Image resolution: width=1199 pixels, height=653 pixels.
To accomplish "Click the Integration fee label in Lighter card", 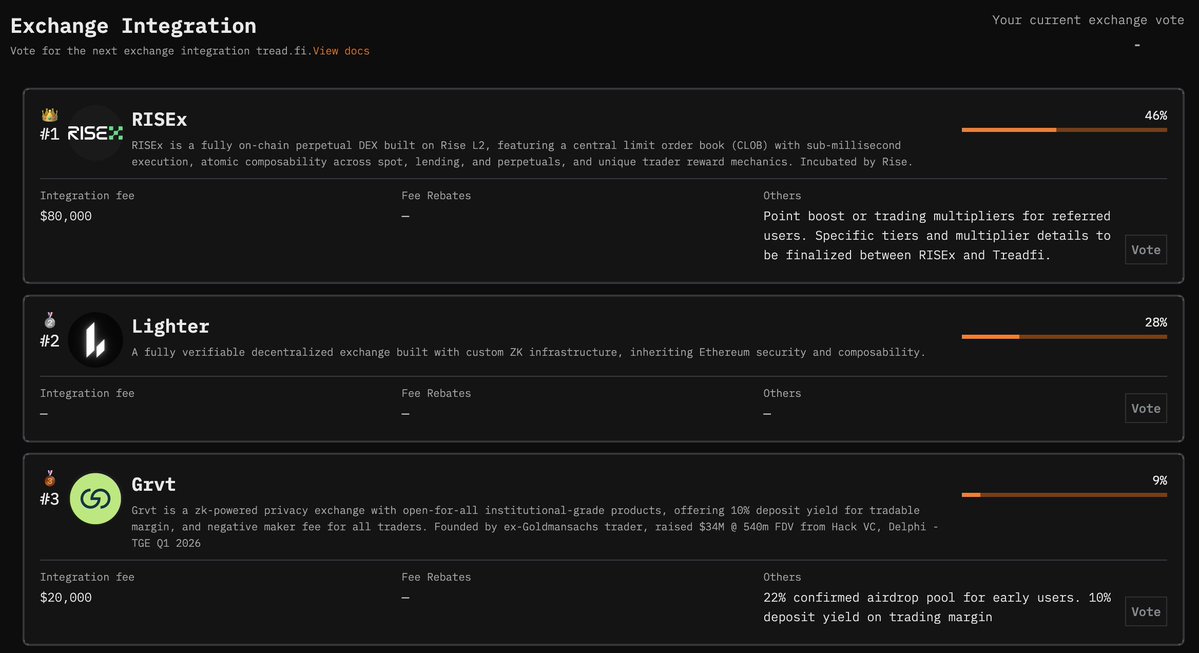I will tap(87, 394).
